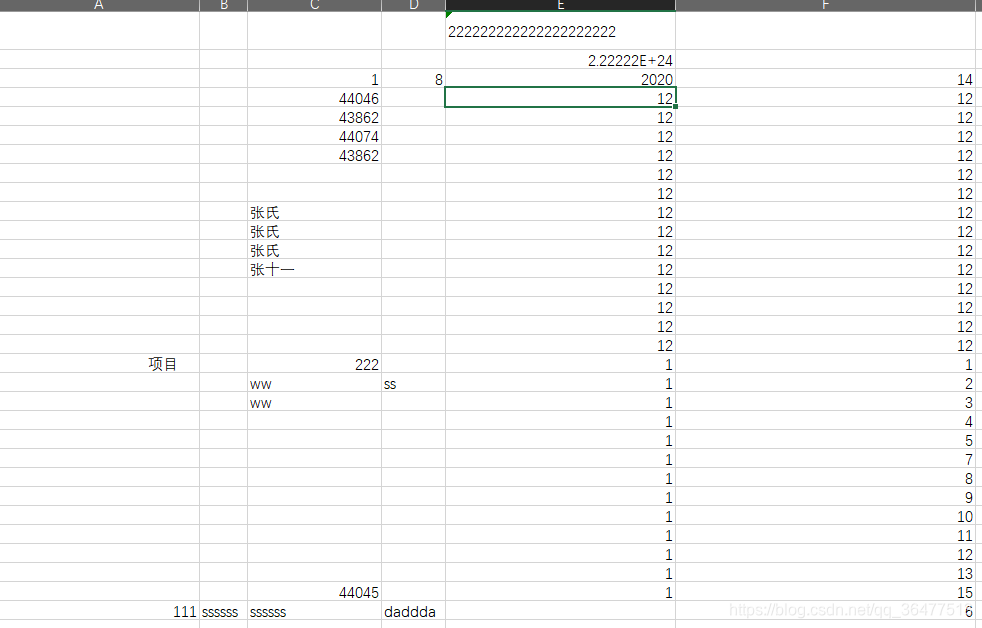The height and width of the screenshot is (628, 982).
Task: Select the ww cell without ss beside it
Action: click(x=314, y=402)
